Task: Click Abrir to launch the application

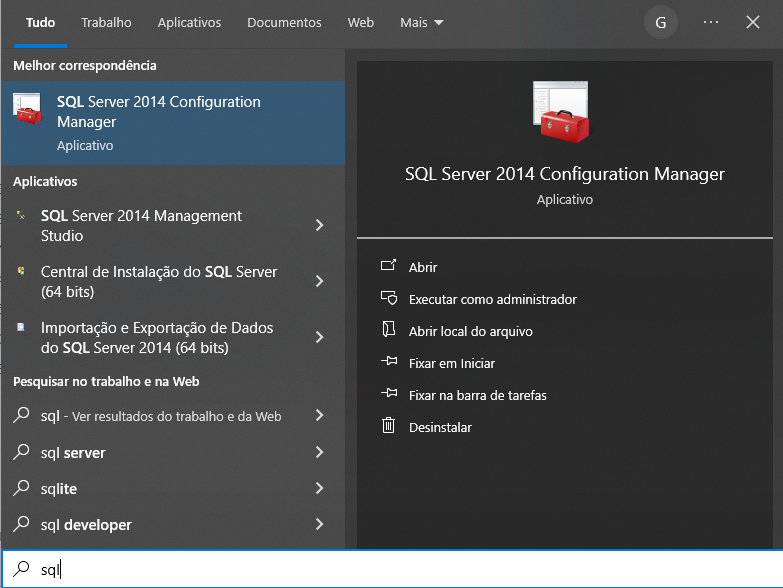Action: coord(423,267)
